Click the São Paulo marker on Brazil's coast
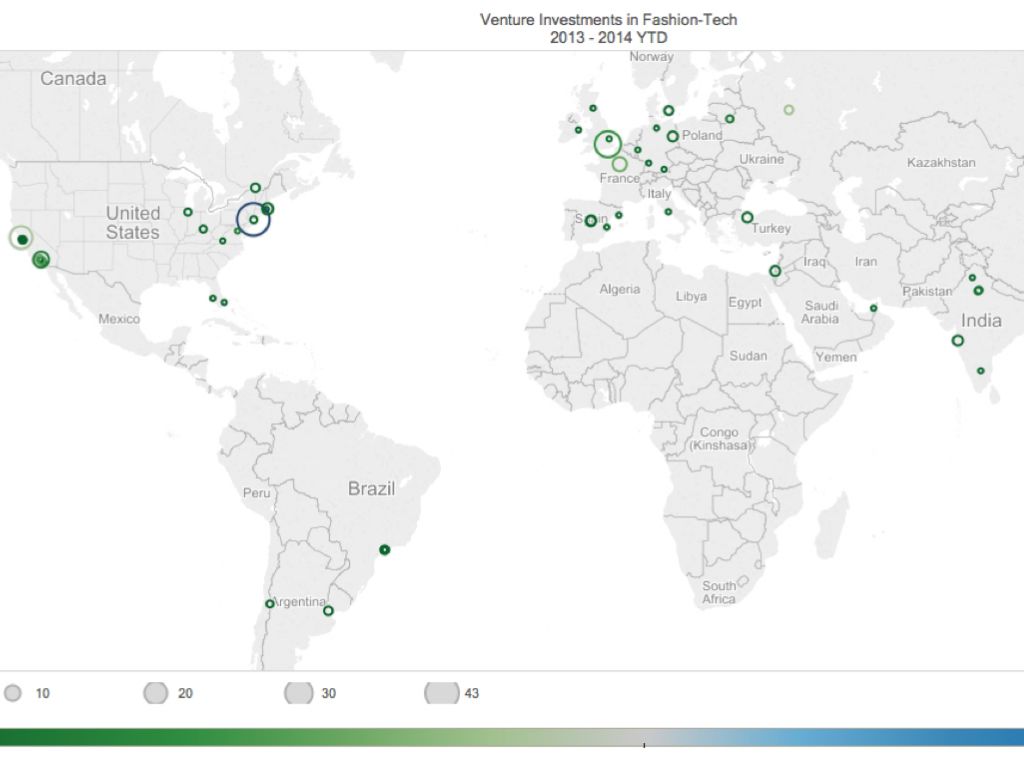 (384, 550)
